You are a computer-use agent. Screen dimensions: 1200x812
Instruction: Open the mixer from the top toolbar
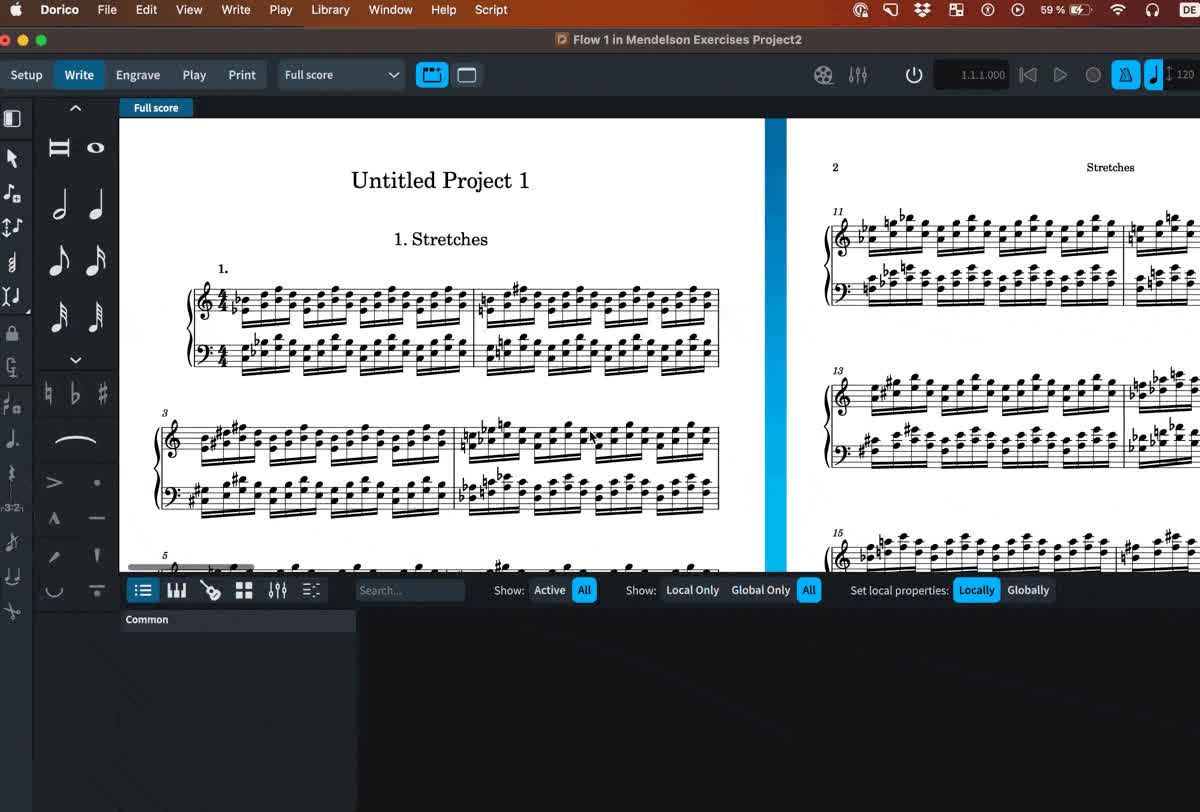click(857, 75)
